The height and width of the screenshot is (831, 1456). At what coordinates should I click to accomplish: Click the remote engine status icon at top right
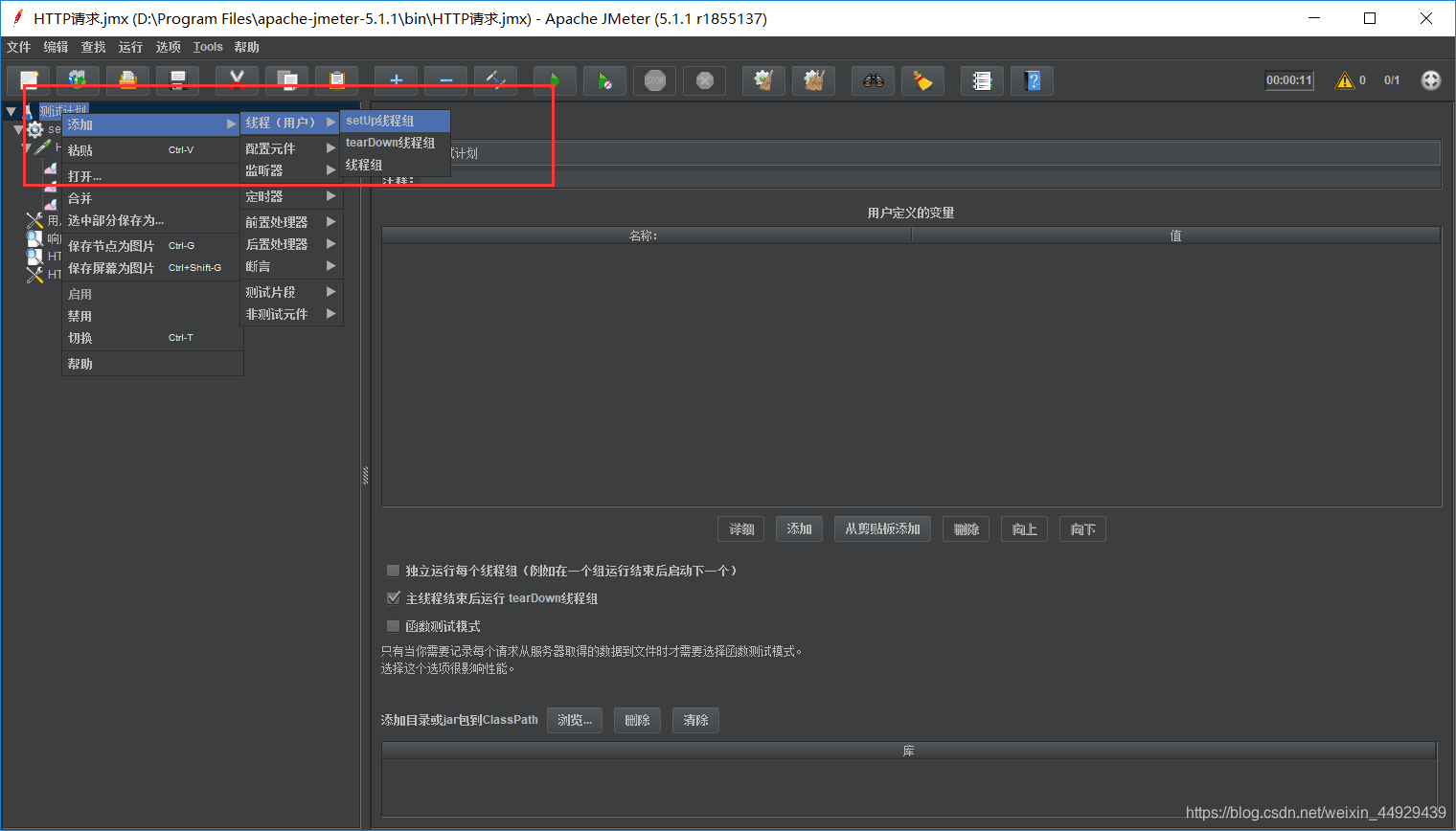point(1430,80)
